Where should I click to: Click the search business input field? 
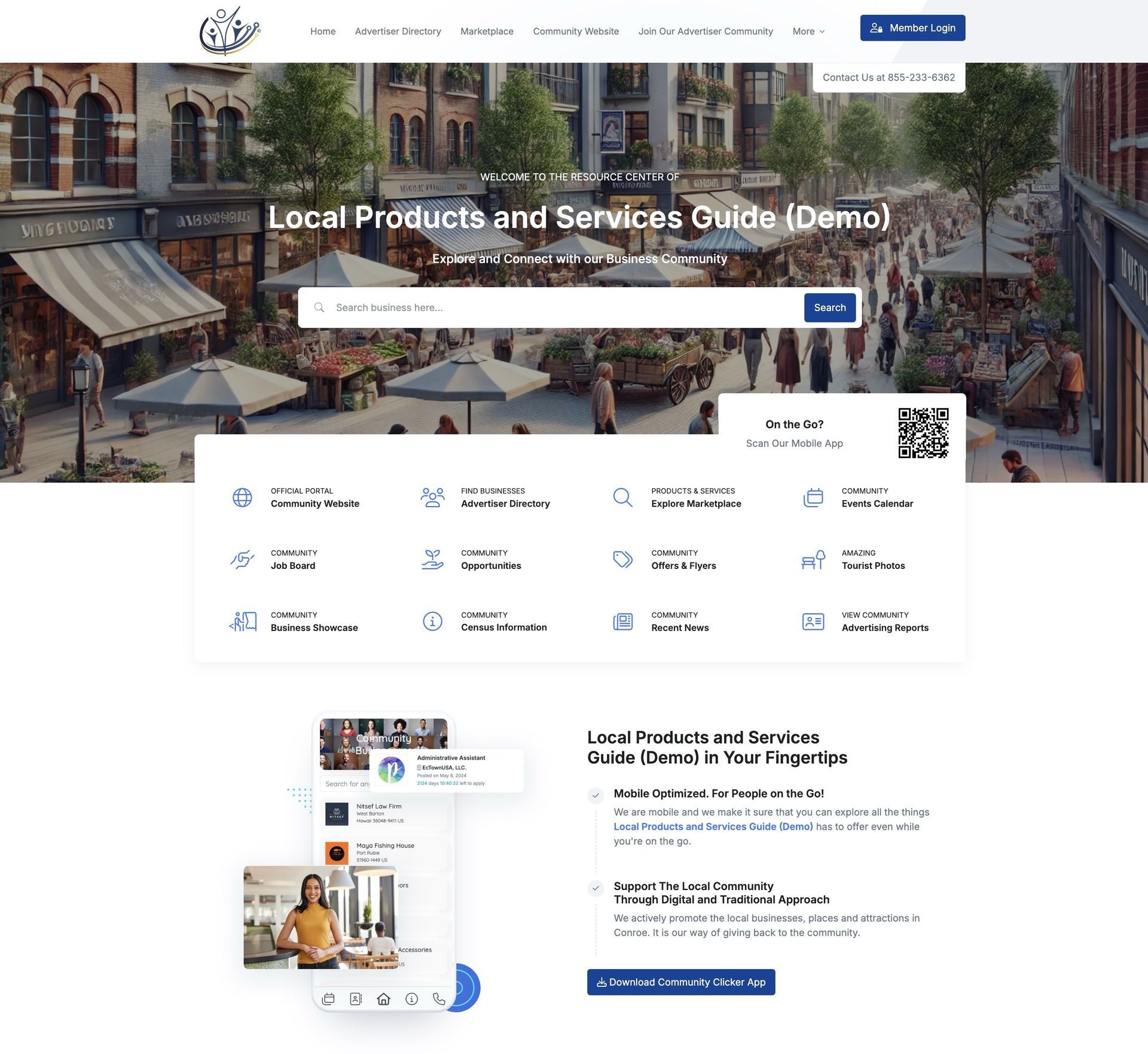tap(564, 307)
